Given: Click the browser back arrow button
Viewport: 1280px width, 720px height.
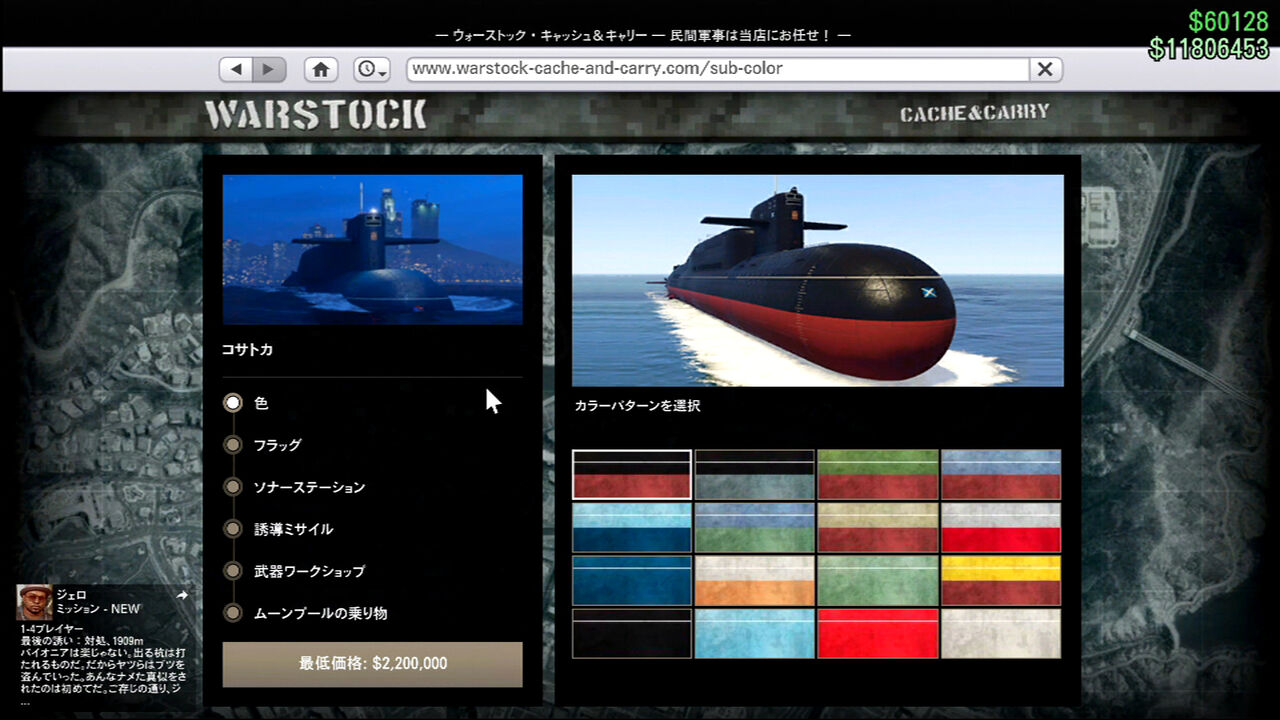Looking at the screenshot, I should coord(236,69).
